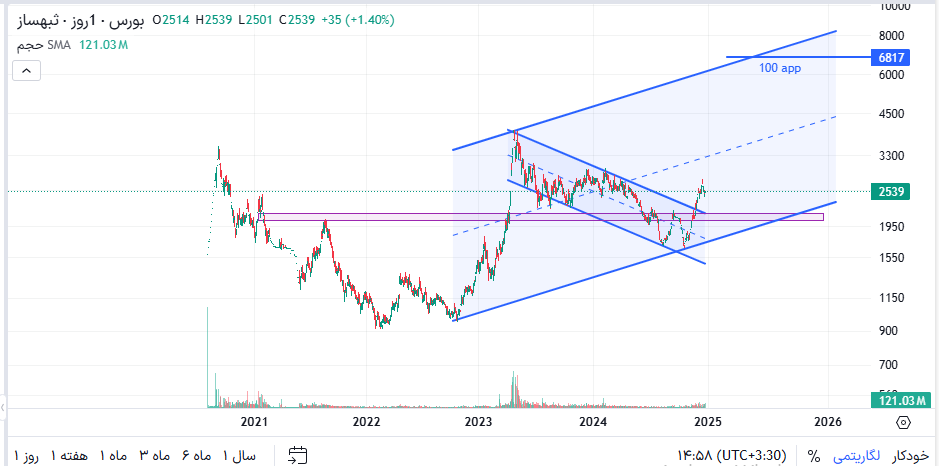939x466 pixels.
Task: Click the 8000 price axis label
Action: tap(891, 35)
